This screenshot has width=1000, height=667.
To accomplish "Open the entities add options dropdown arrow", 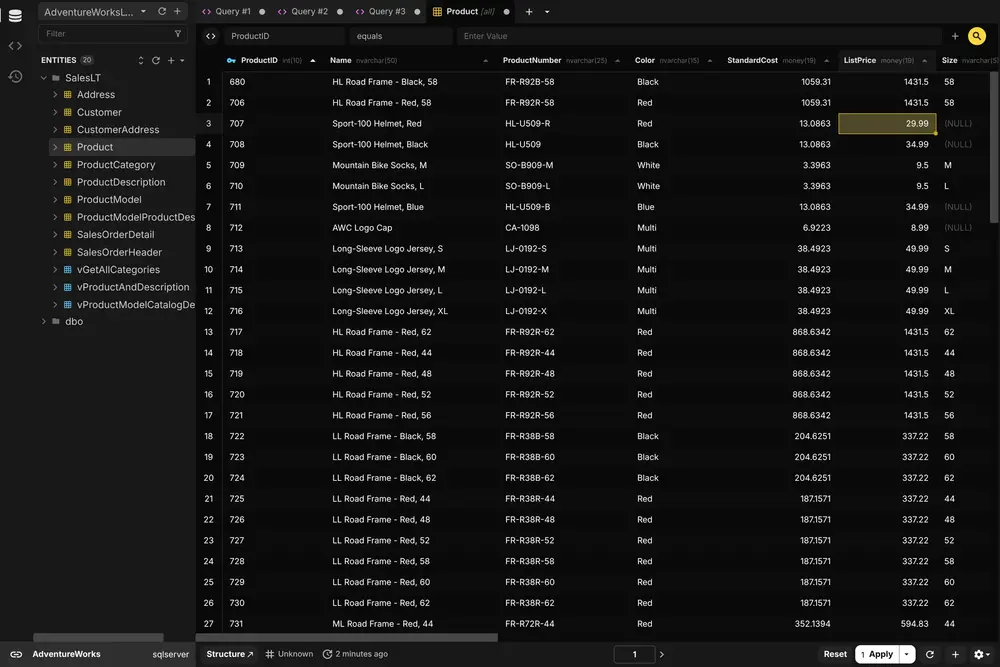I will pos(182,60).
